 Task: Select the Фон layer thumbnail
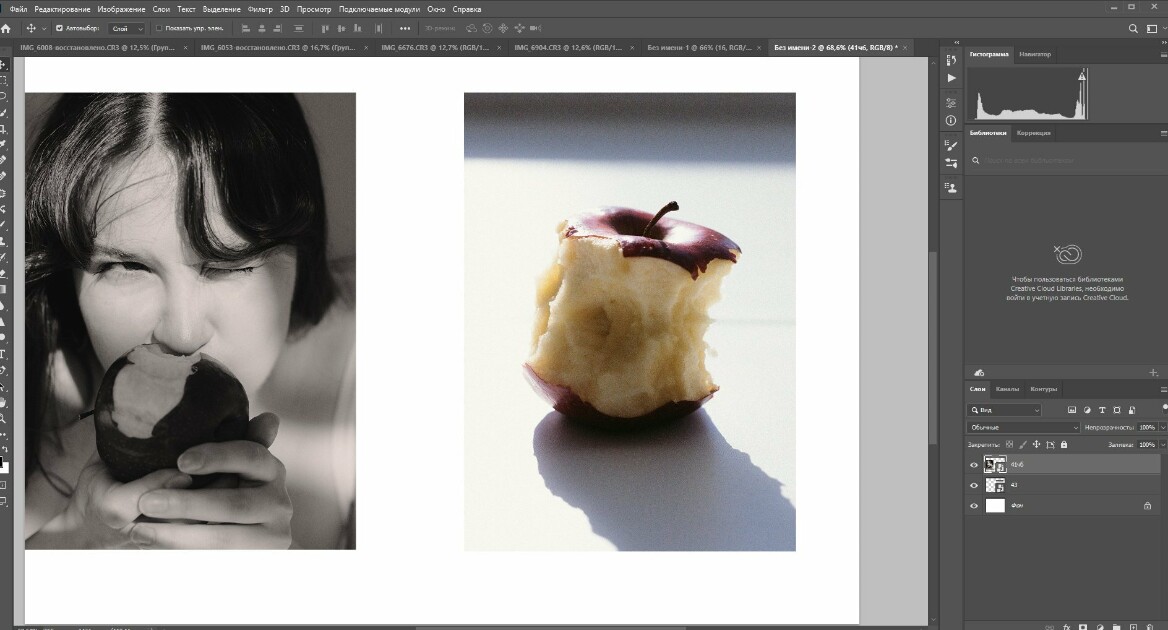click(995, 506)
